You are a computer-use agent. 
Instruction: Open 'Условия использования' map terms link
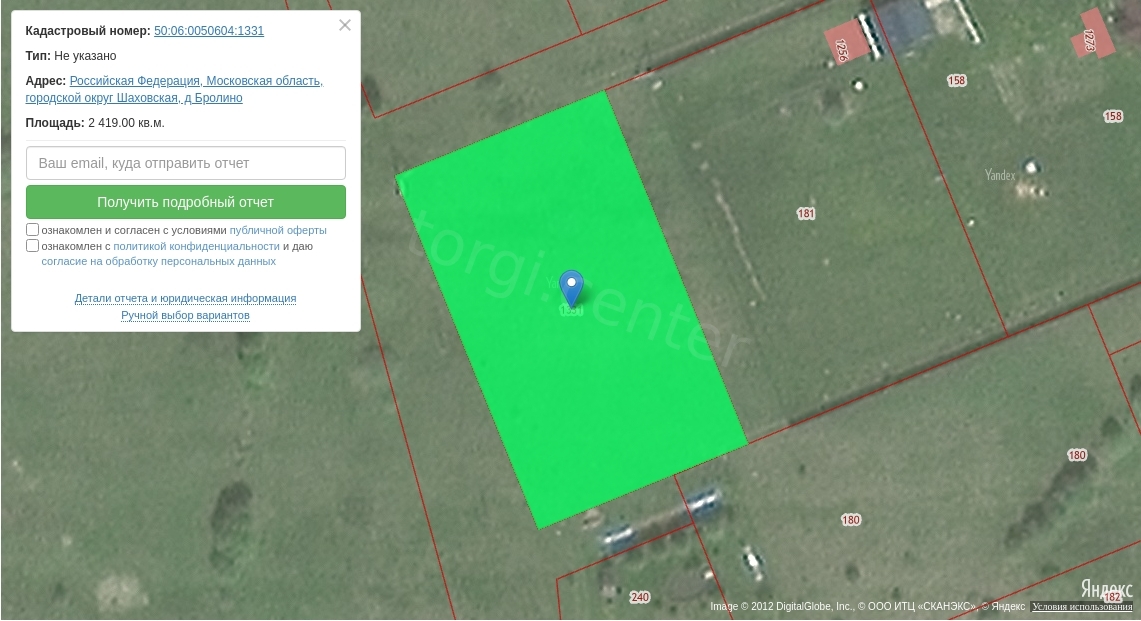[1082, 607]
